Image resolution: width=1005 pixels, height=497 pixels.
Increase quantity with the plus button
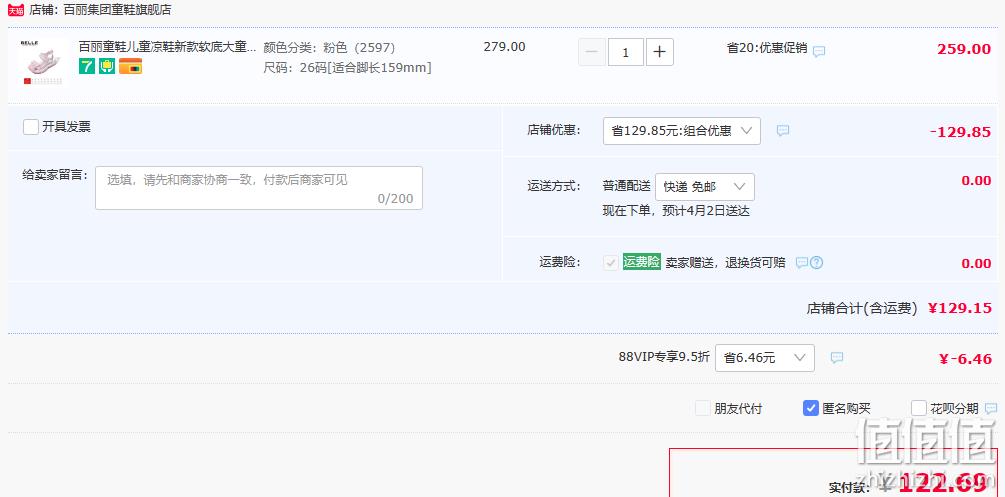(x=660, y=52)
